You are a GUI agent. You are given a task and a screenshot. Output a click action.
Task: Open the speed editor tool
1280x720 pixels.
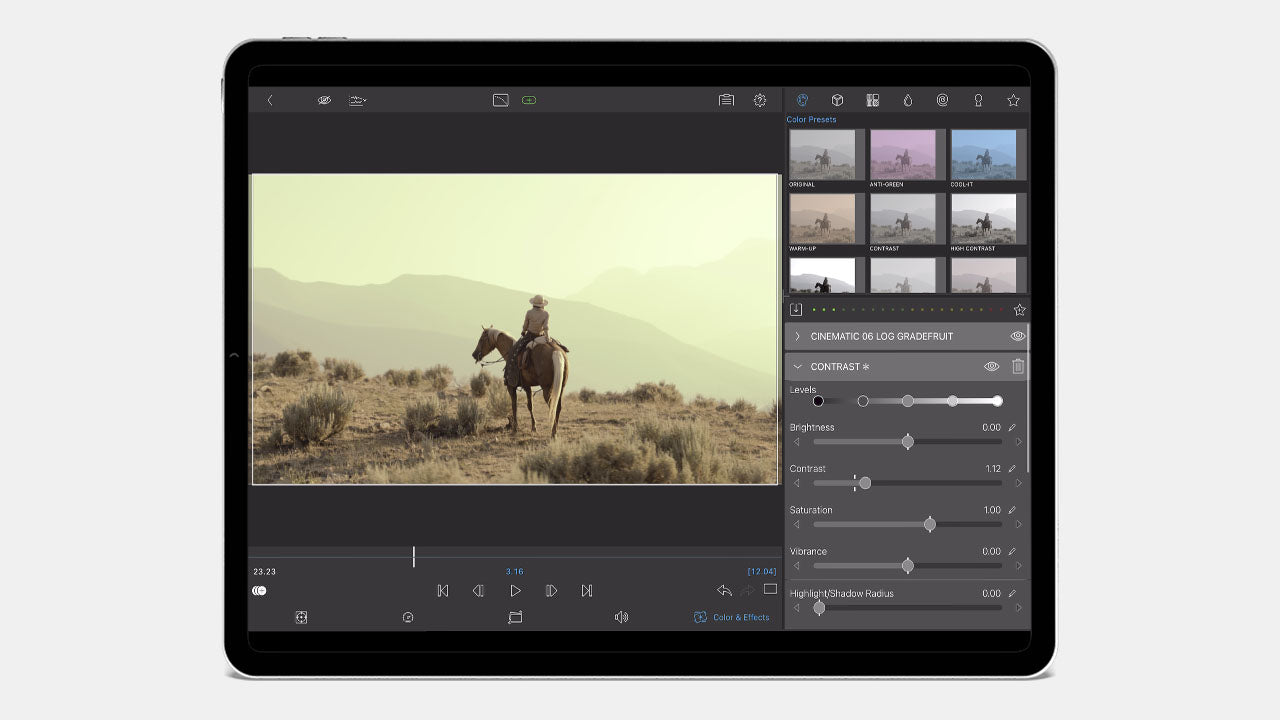coord(408,618)
